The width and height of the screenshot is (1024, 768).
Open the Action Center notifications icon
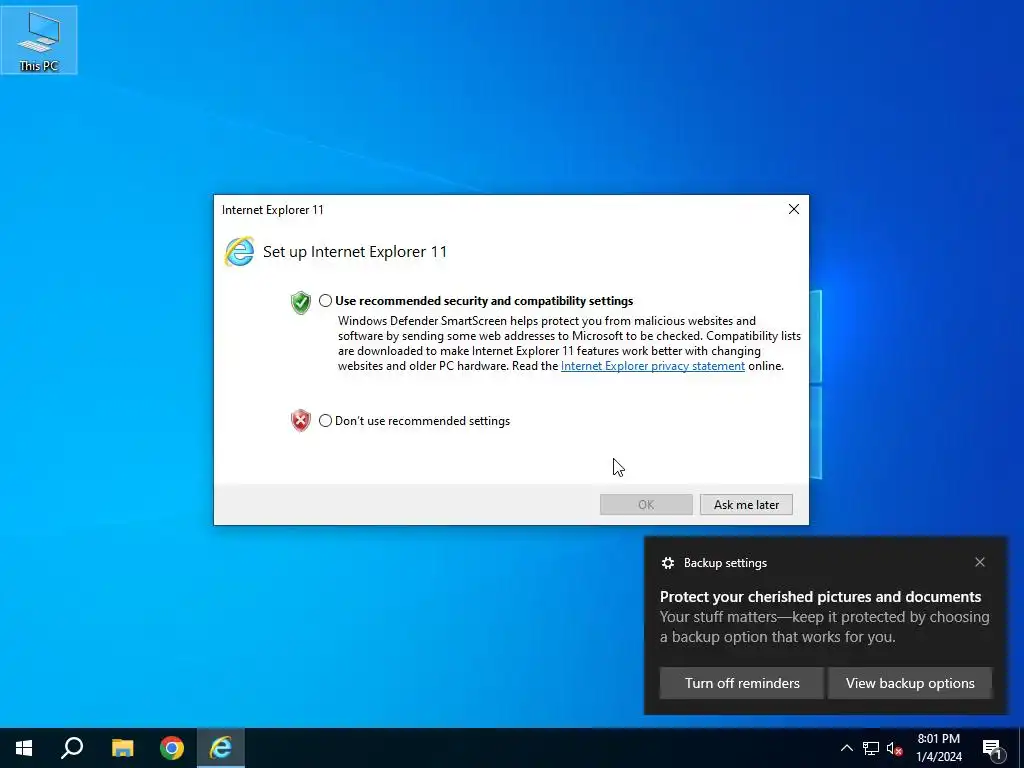[992, 749]
